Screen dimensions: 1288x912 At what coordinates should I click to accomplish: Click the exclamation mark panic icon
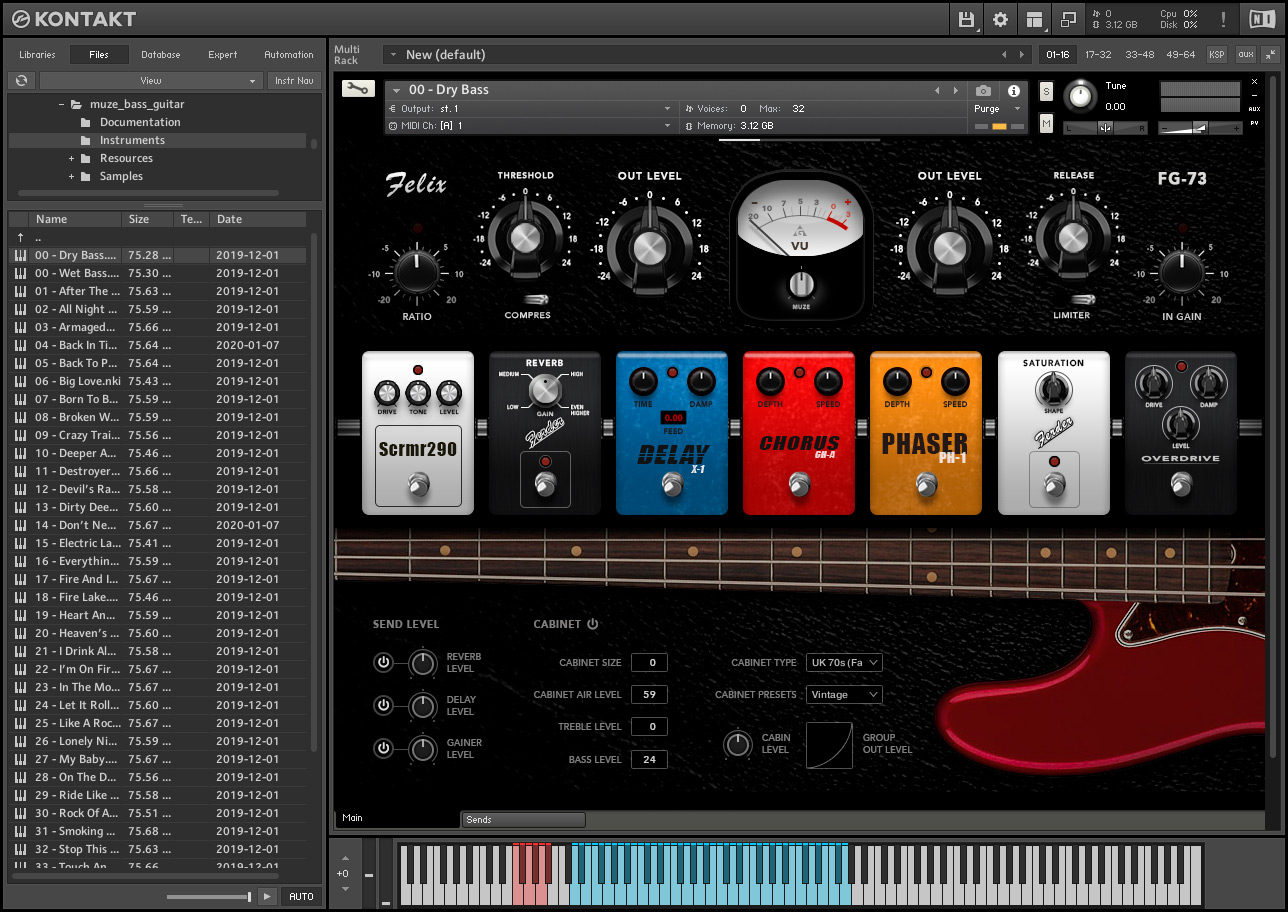[1222, 19]
